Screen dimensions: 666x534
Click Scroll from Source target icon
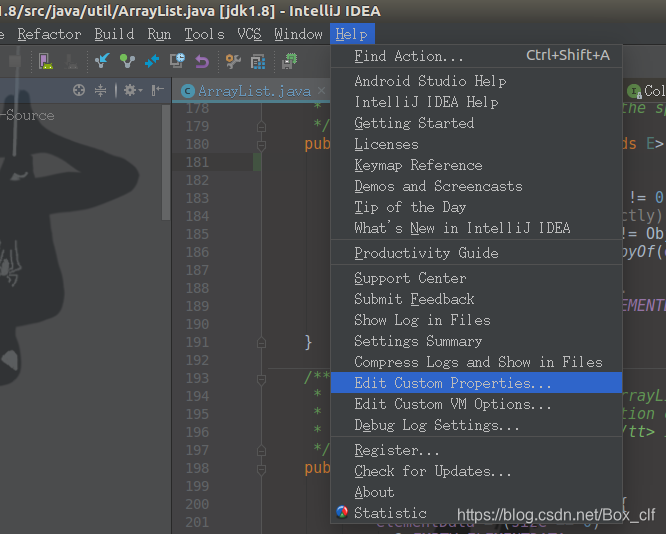click(79, 90)
